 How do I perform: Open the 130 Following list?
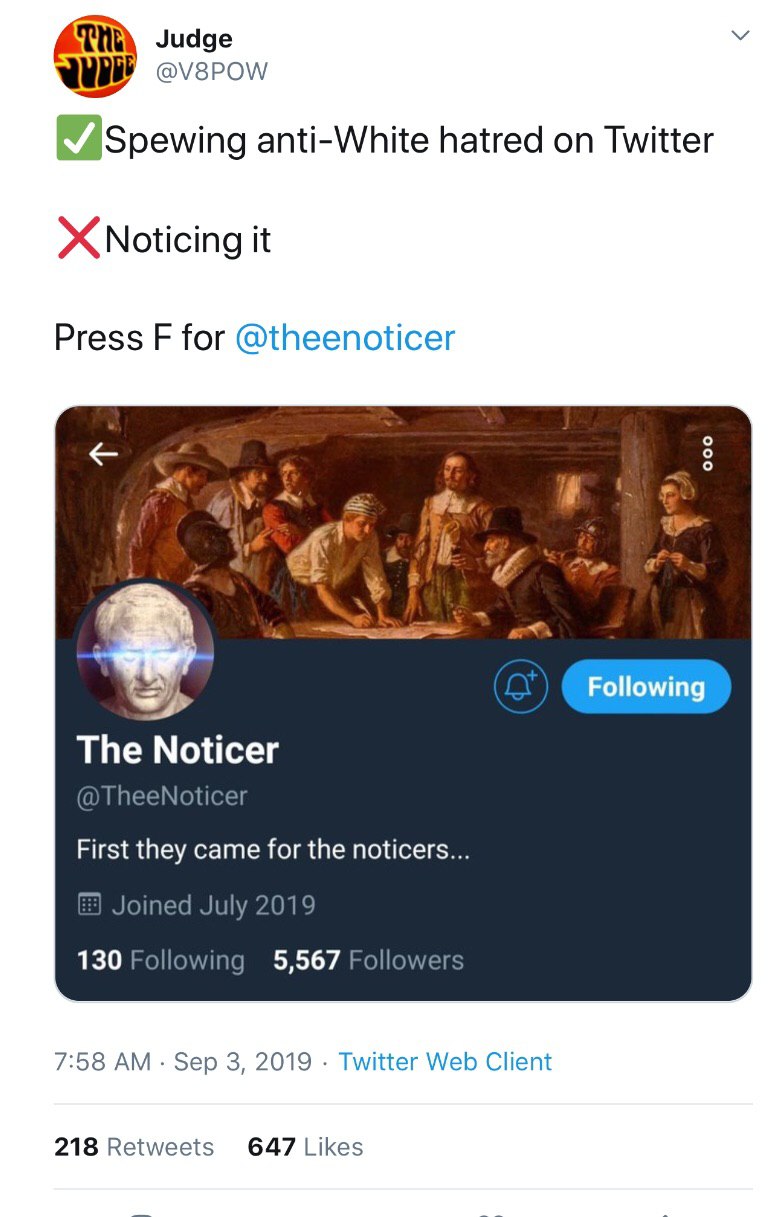(x=161, y=960)
